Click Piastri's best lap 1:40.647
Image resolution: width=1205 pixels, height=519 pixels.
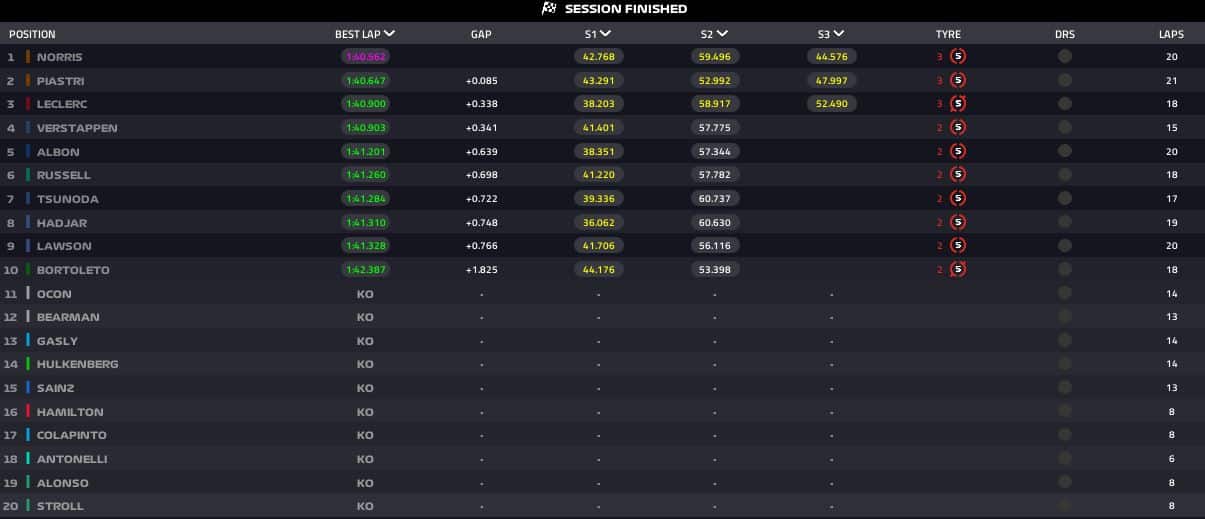pos(365,80)
